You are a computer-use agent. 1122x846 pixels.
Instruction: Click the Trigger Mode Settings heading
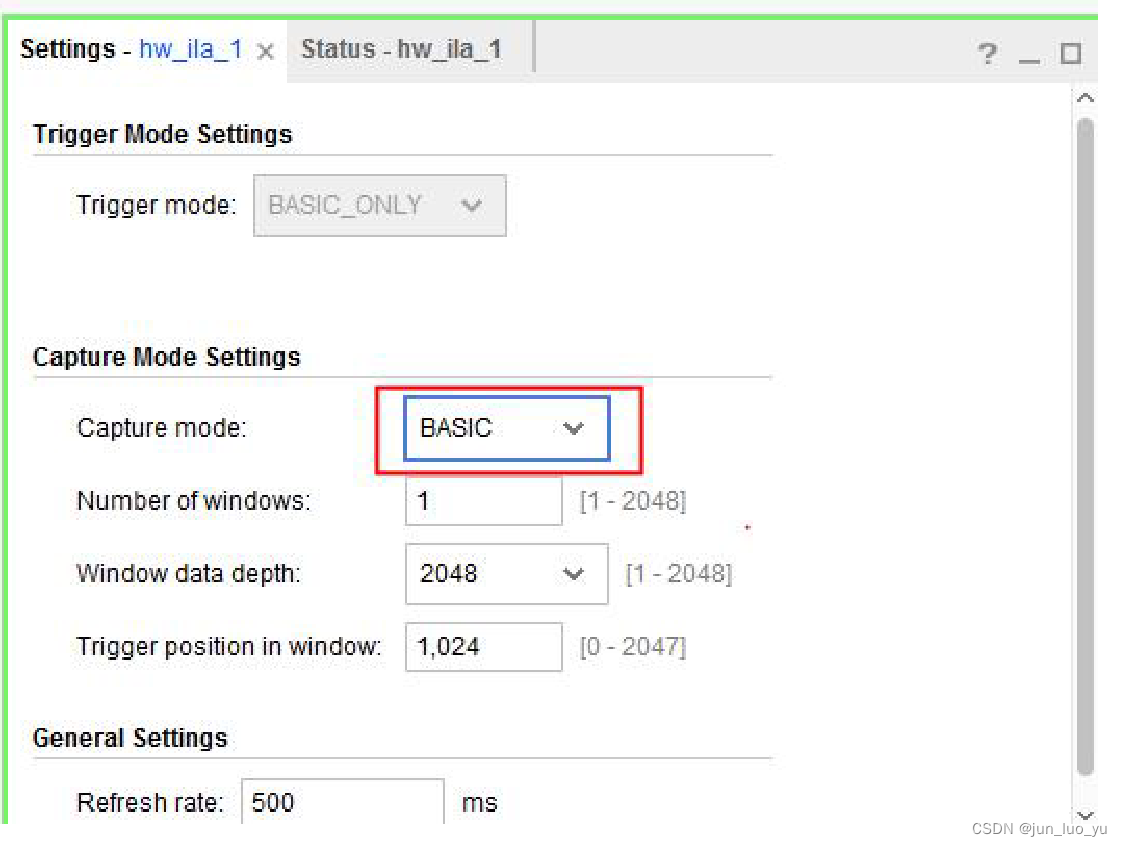point(162,135)
